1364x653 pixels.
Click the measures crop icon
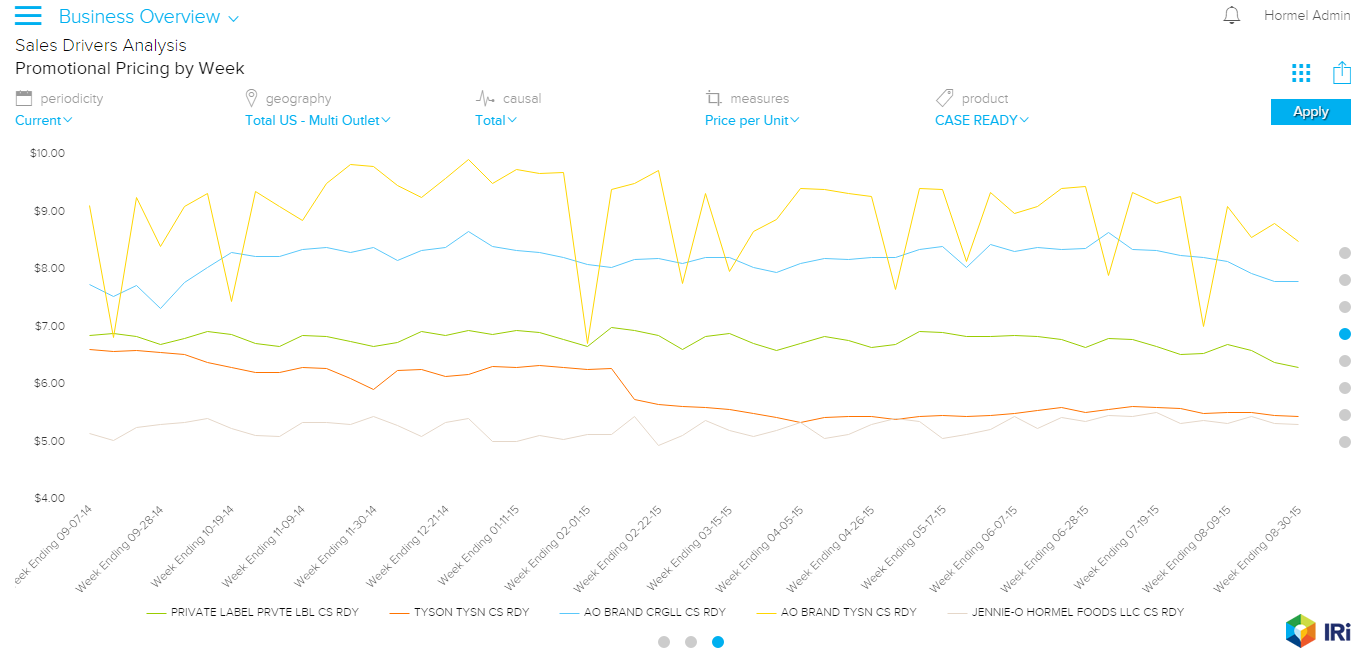coord(713,98)
